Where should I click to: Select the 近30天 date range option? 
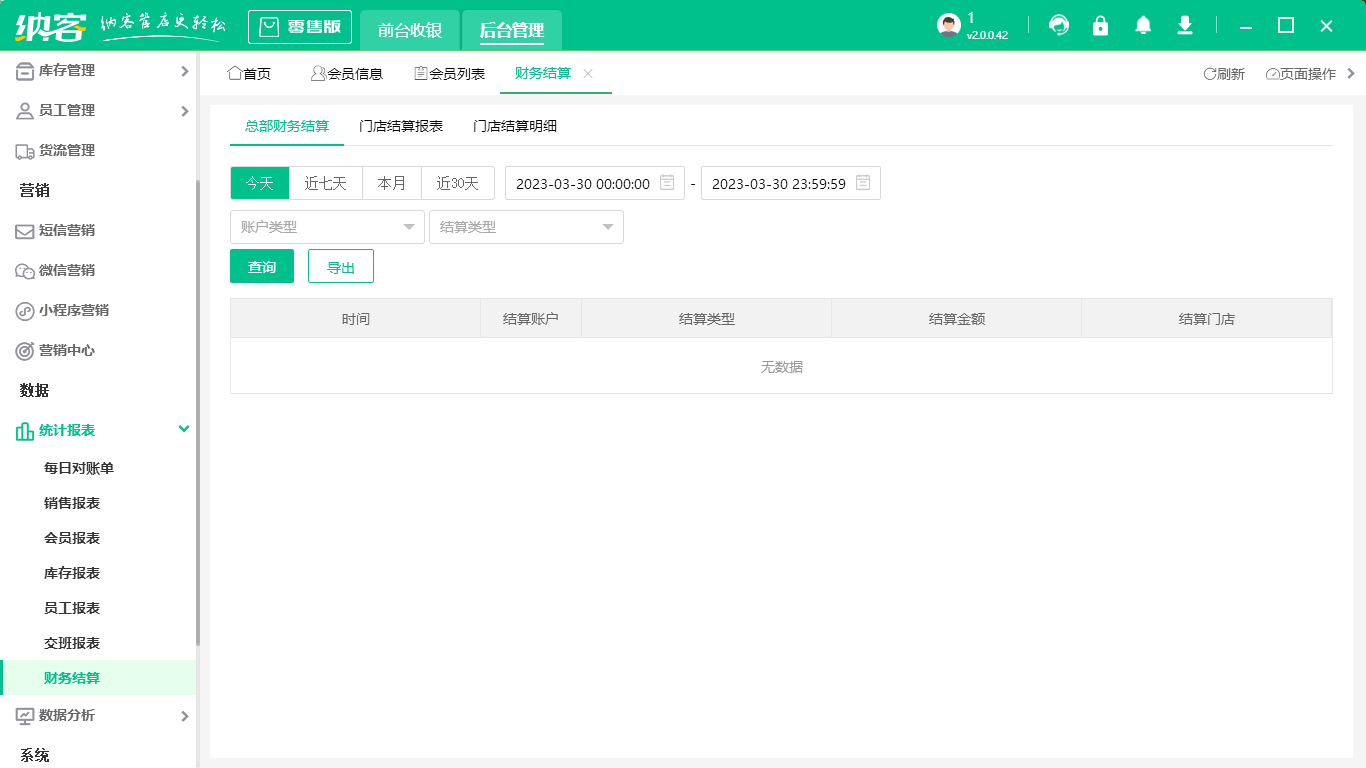[458, 183]
